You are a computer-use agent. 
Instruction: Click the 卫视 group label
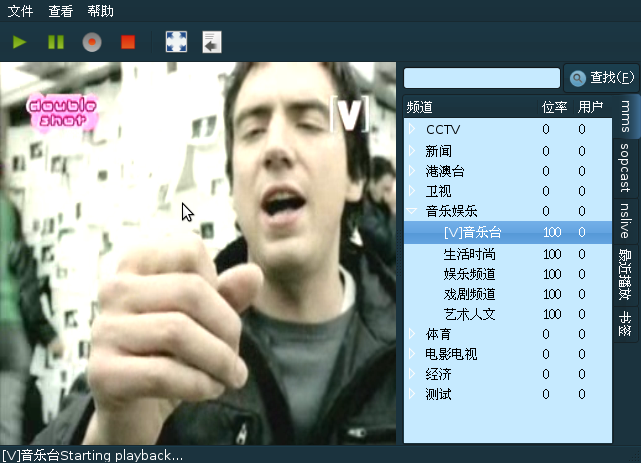pos(438,191)
